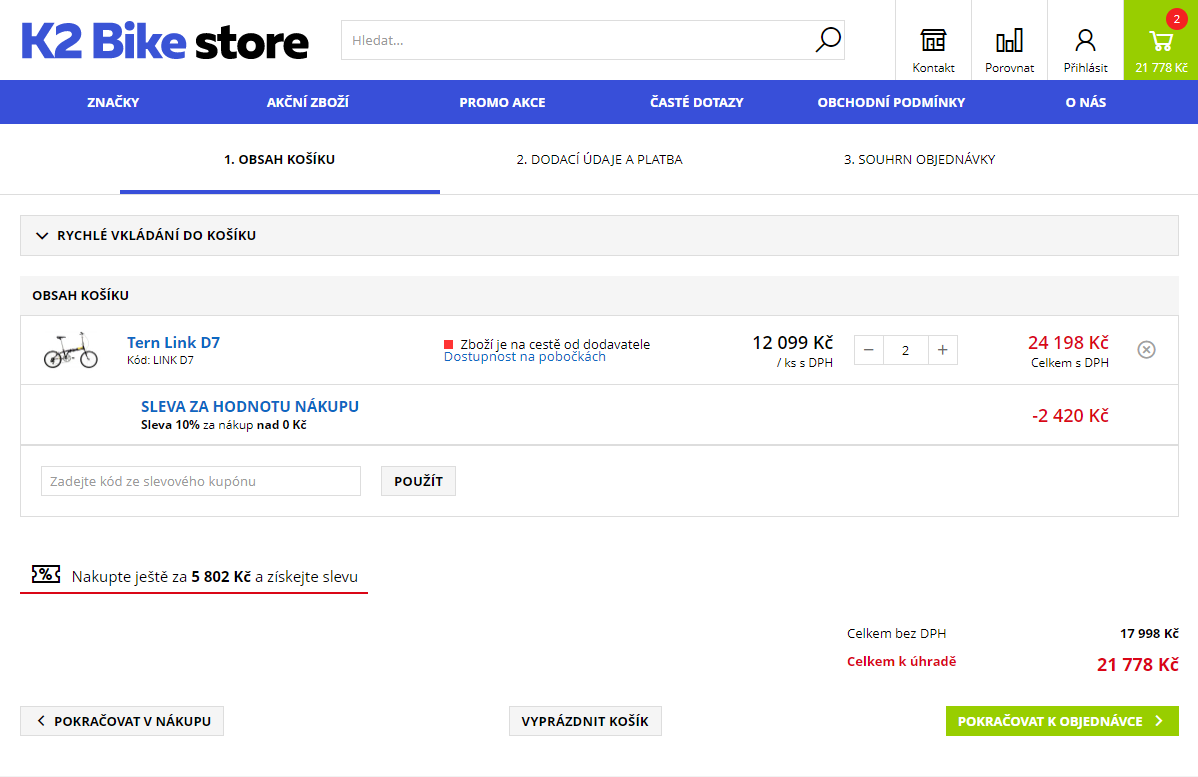Open Obchodní podmínky menu item
The height and width of the screenshot is (777, 1198).
pos(891,102)
